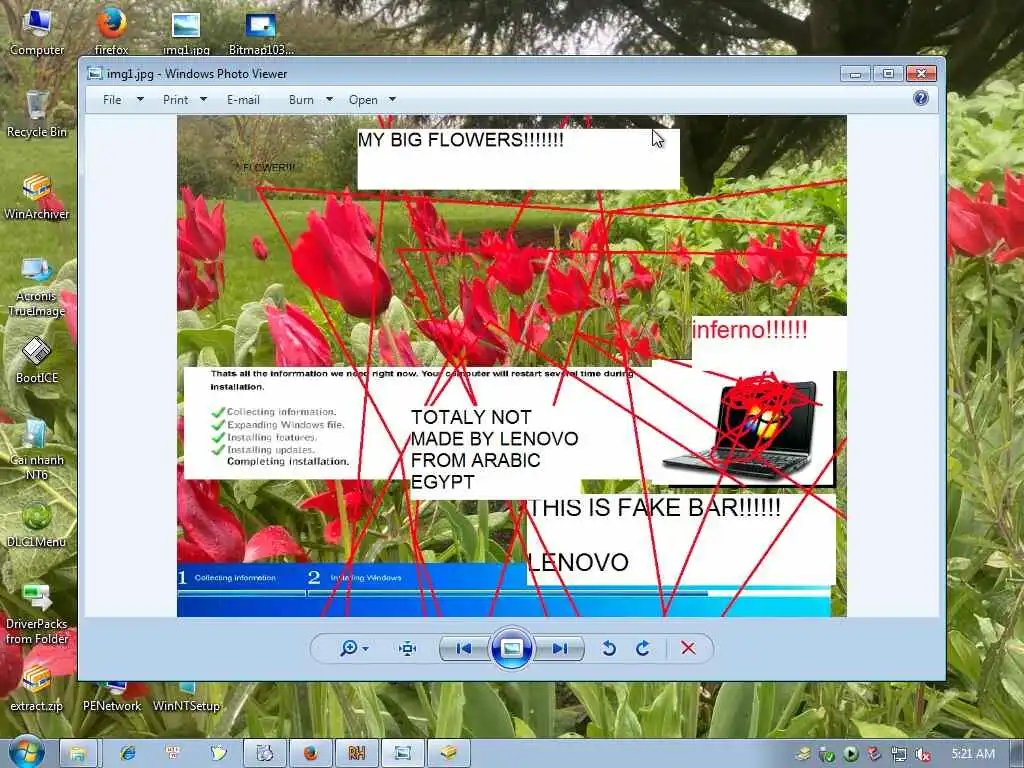Open Windows Explorer from the taskbar

pos(78,754)
